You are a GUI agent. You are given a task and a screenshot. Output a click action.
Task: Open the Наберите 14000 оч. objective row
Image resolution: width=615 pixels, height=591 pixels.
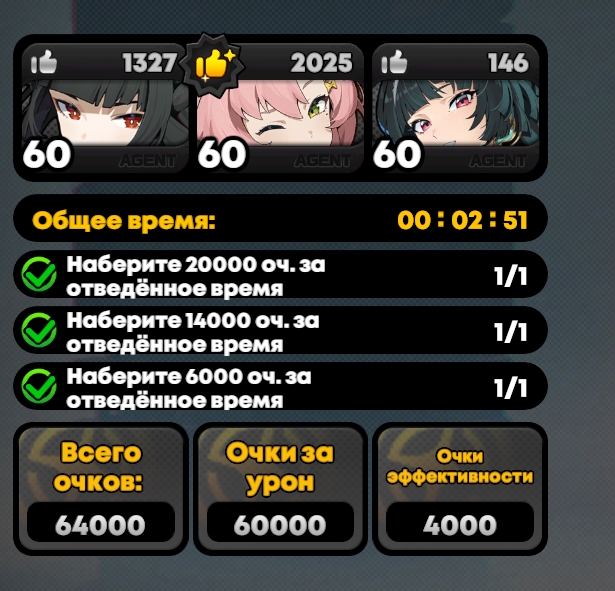280,330
